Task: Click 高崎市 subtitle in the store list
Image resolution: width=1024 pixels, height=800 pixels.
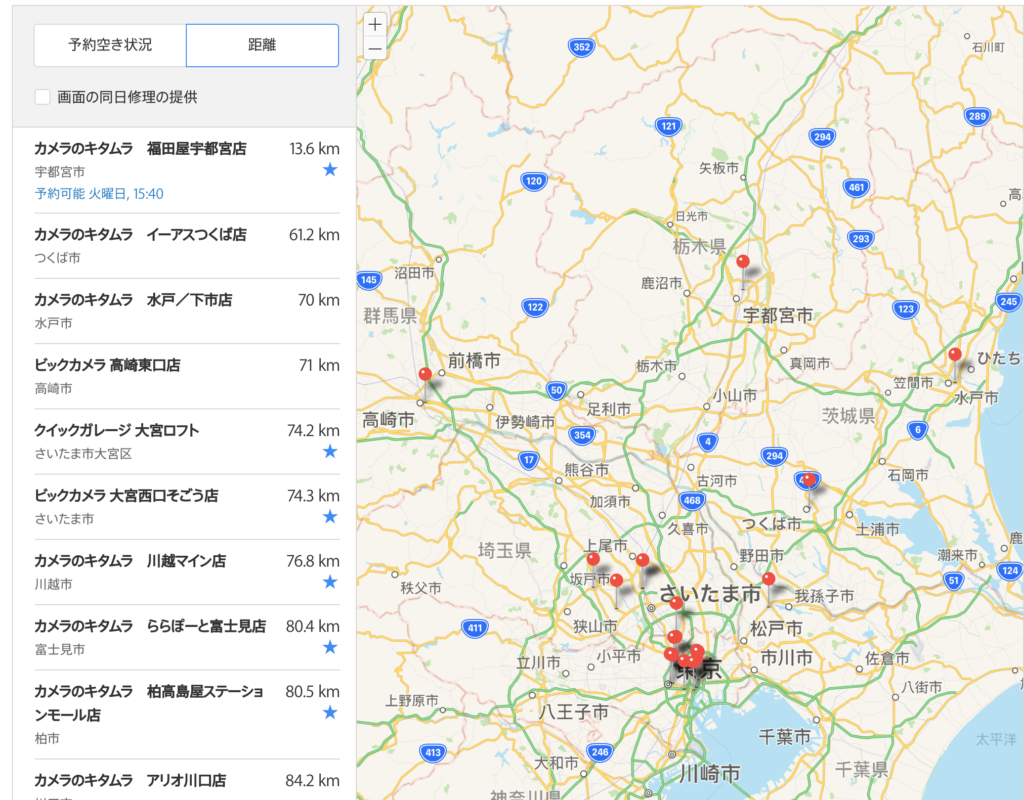Action: [54, 389]
